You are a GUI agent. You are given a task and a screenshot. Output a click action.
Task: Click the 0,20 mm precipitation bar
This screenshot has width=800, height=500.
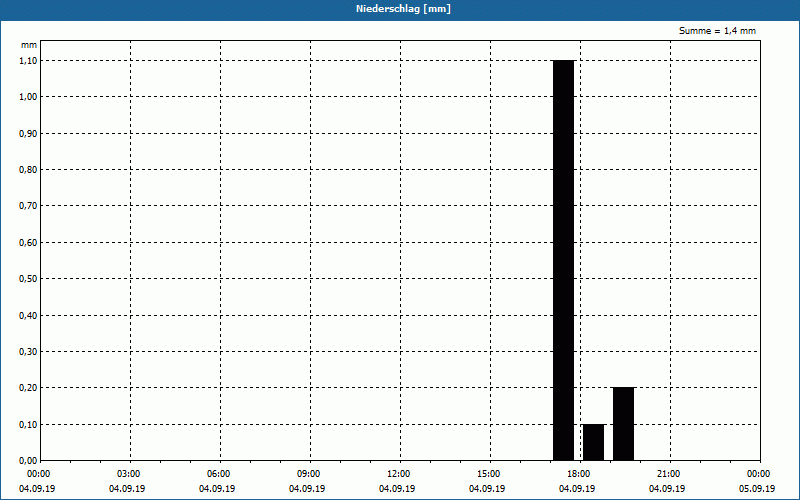click(623, 424)
